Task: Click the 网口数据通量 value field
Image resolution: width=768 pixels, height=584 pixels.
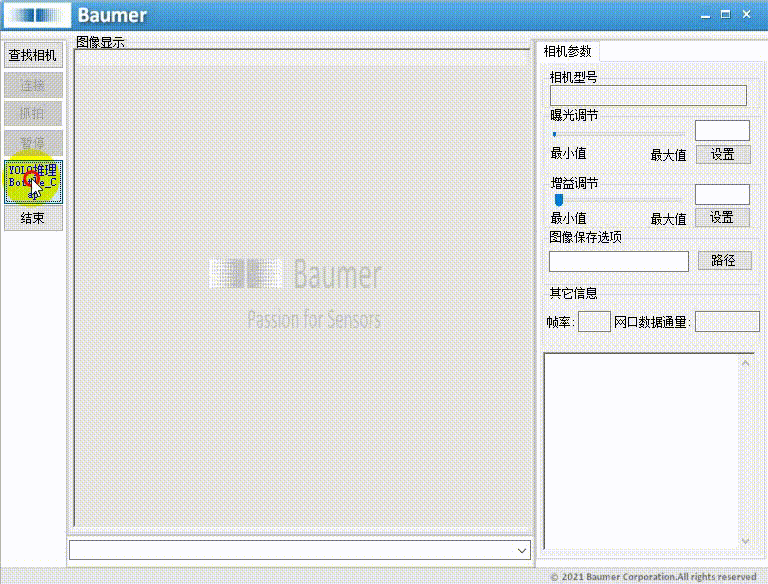Action: 727,321
